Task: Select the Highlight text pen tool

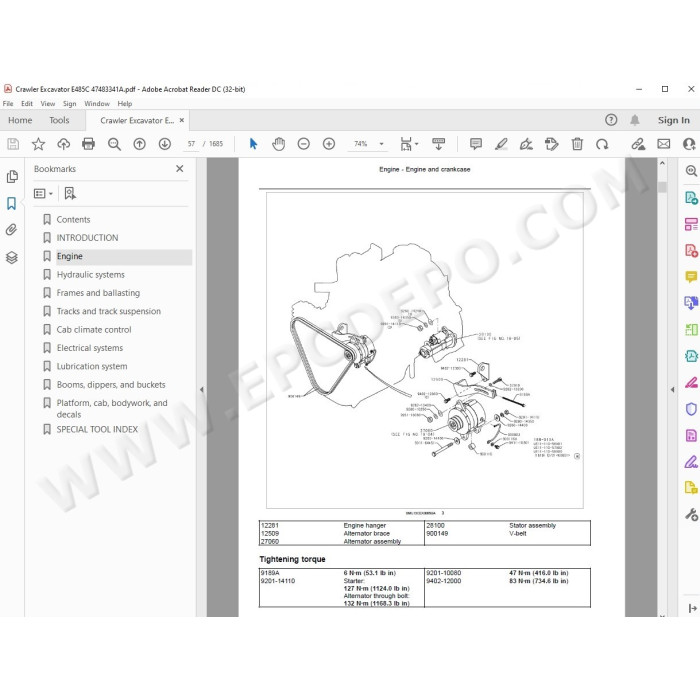Action: coord(501,144)
